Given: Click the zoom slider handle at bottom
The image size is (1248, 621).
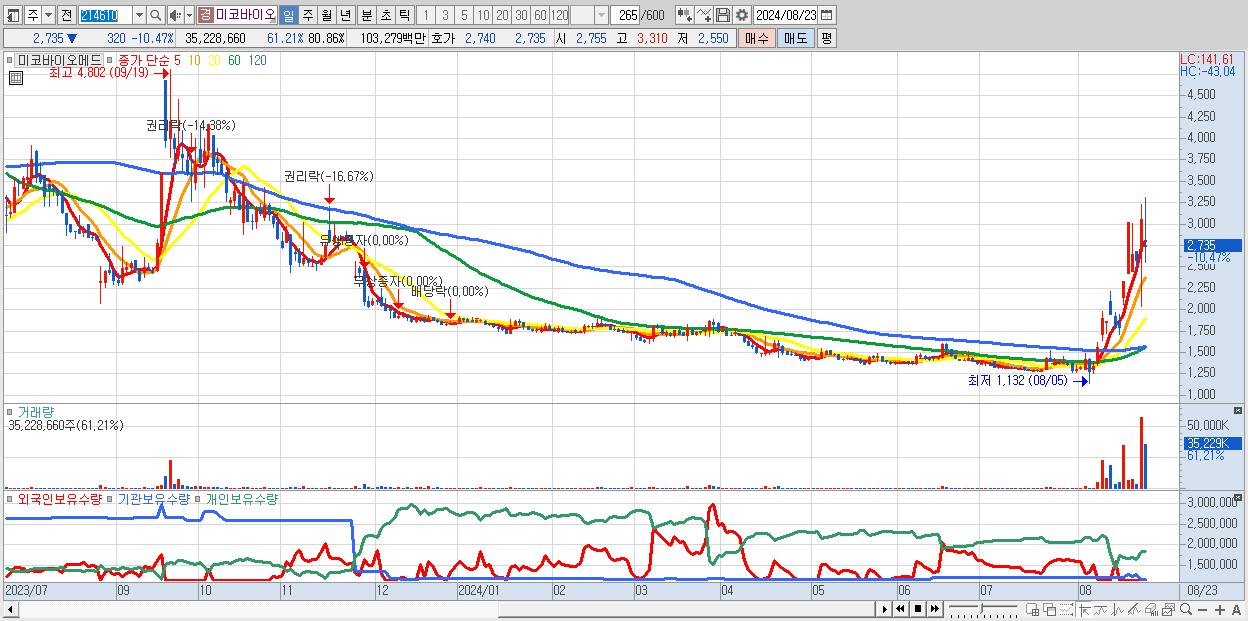Looking at the screenshot, I should pos(981,608).
